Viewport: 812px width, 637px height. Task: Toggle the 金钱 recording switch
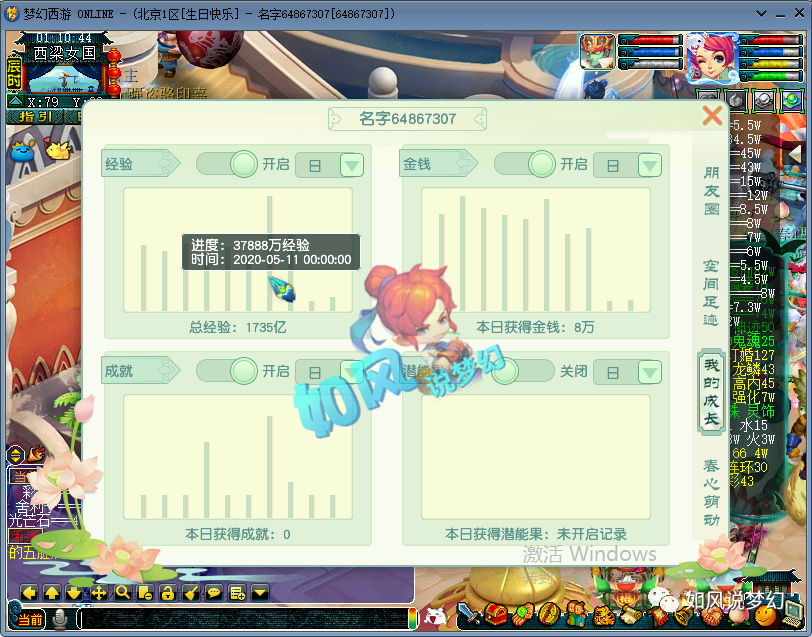pos(525,164)
